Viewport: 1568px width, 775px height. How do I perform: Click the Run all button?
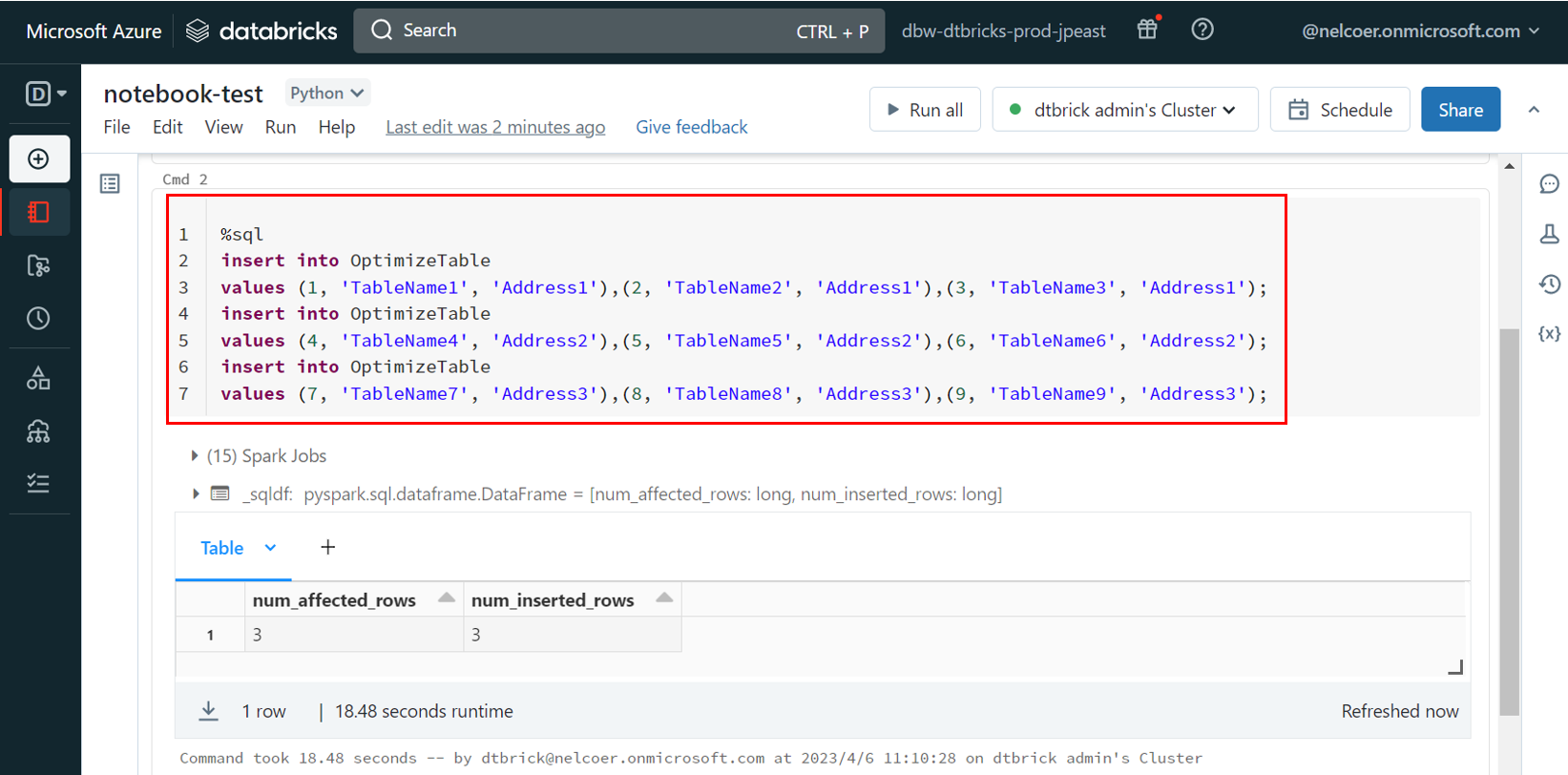924,110
